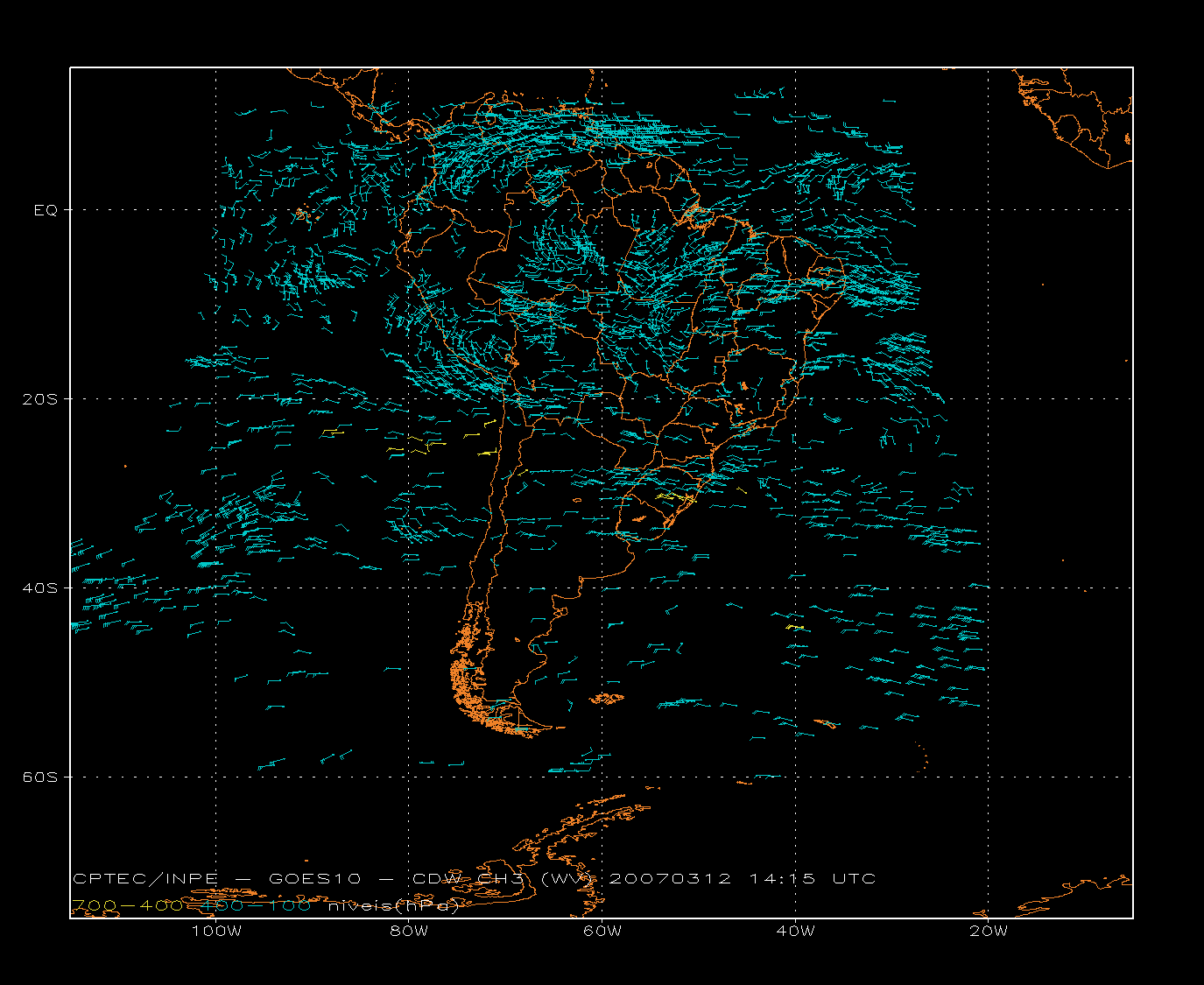This screenshot has height=985, width=1204.
Task: Click the 20W longitude label
Action: pos(989,932)
